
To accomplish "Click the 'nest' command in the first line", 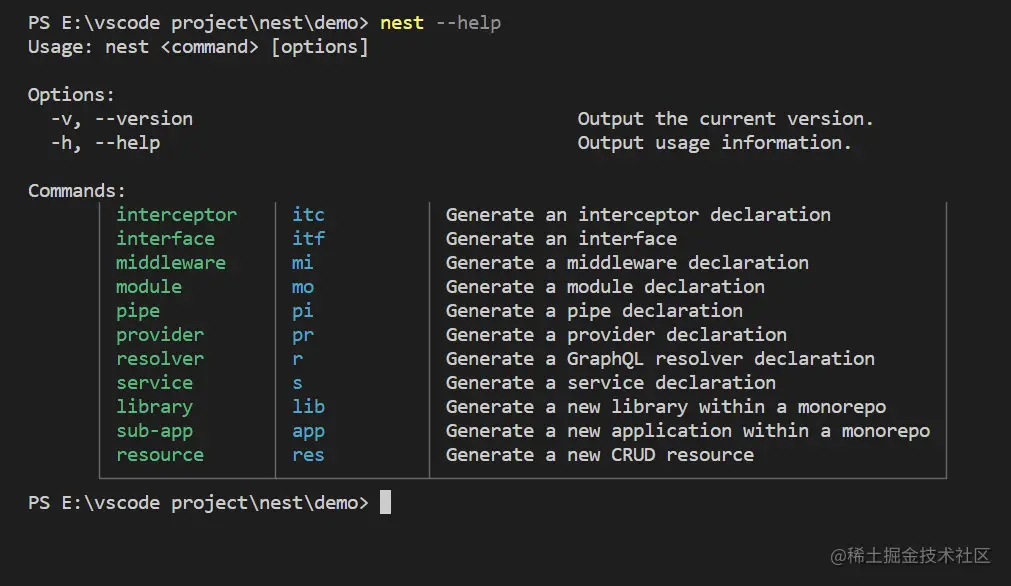I will click(402, 22).
